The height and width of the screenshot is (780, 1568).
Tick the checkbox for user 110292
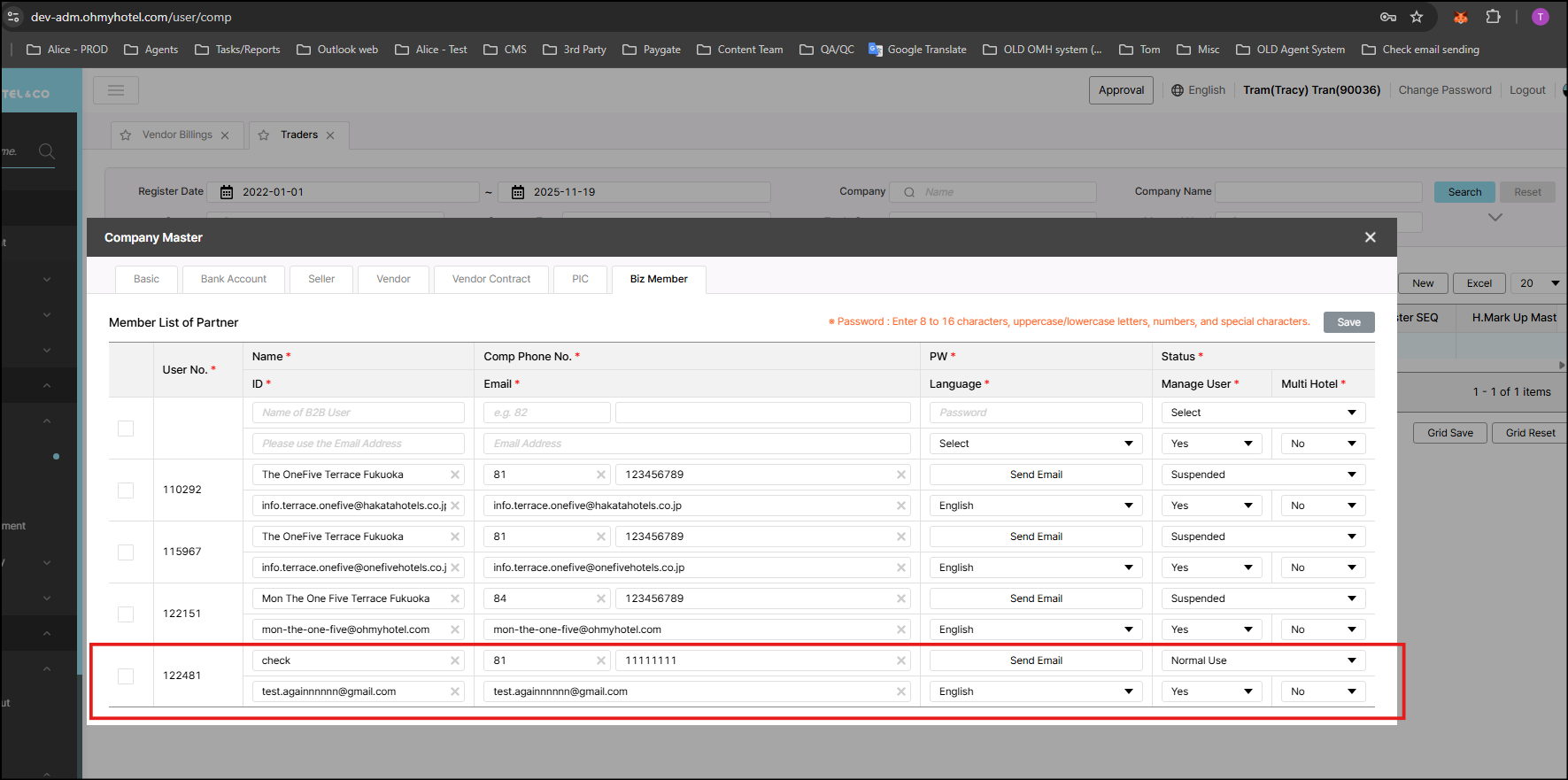point(126,490)
